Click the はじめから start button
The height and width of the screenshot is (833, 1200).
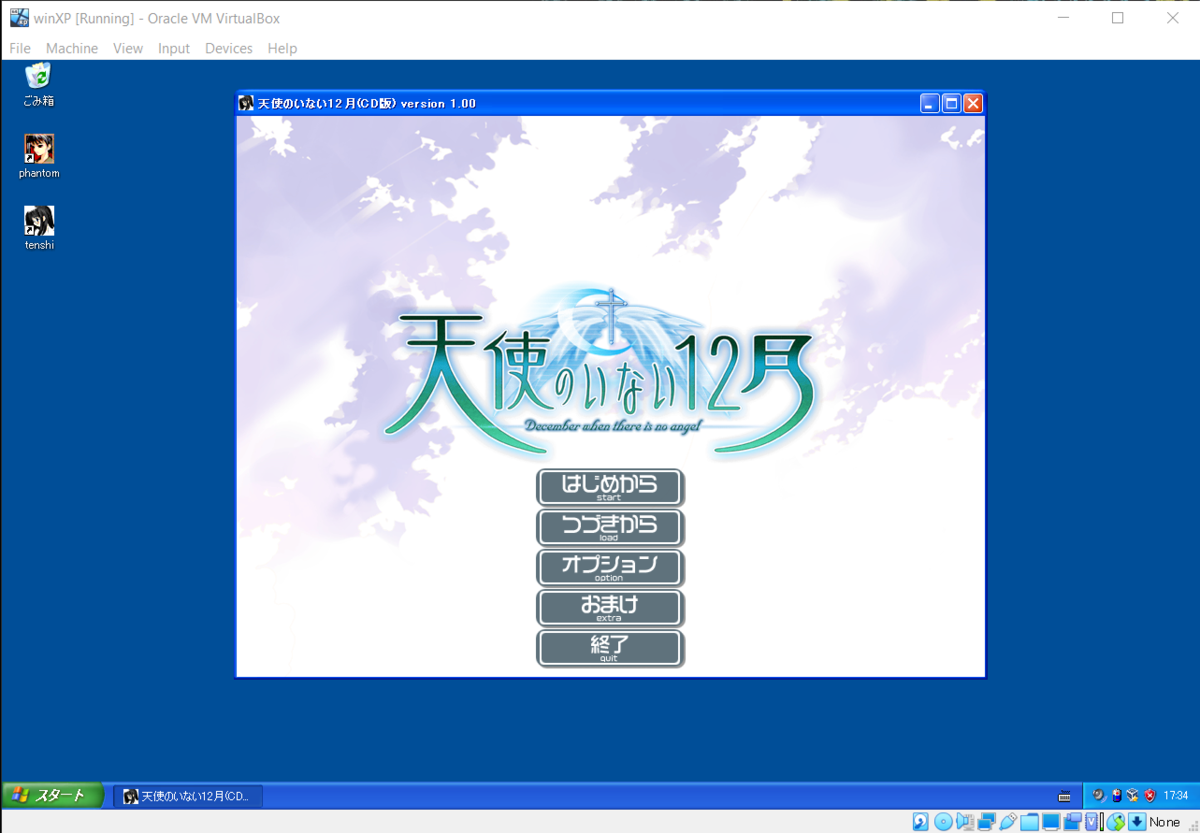610,488
